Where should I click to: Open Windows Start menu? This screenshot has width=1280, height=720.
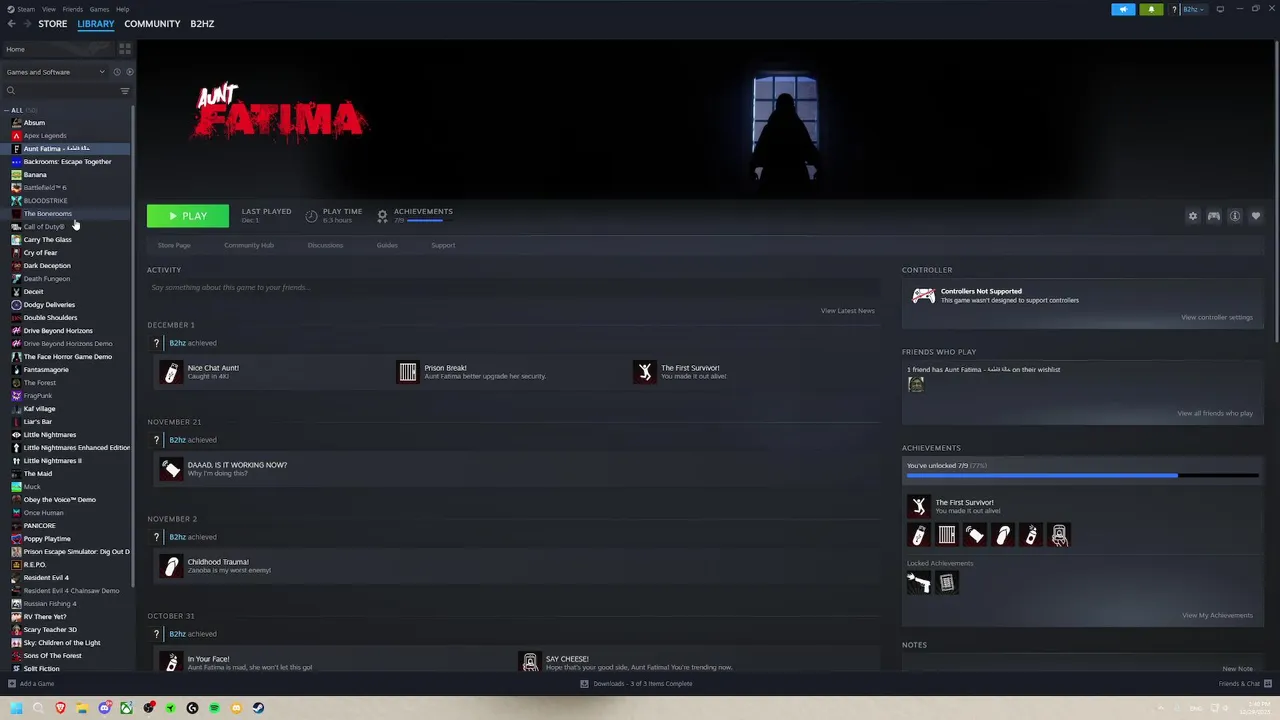(x=16, y=708)
